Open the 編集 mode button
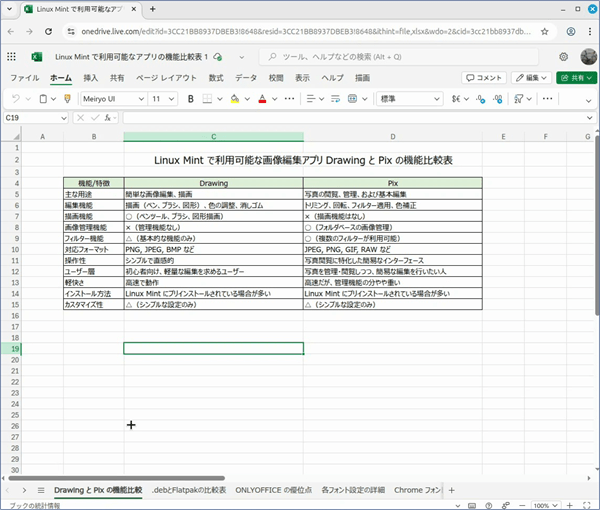The width and height of the screenshot is (600, 510). pos(531,78)
